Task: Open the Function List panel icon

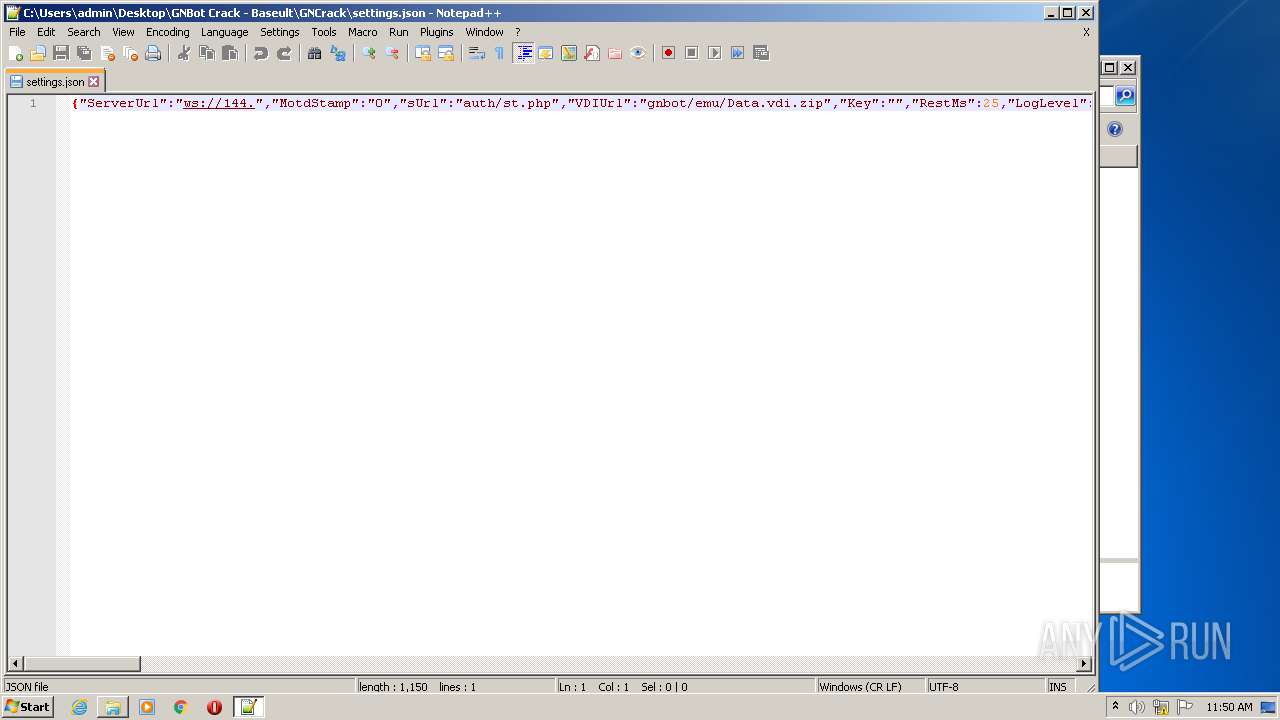Action: [x=592, y=53]
